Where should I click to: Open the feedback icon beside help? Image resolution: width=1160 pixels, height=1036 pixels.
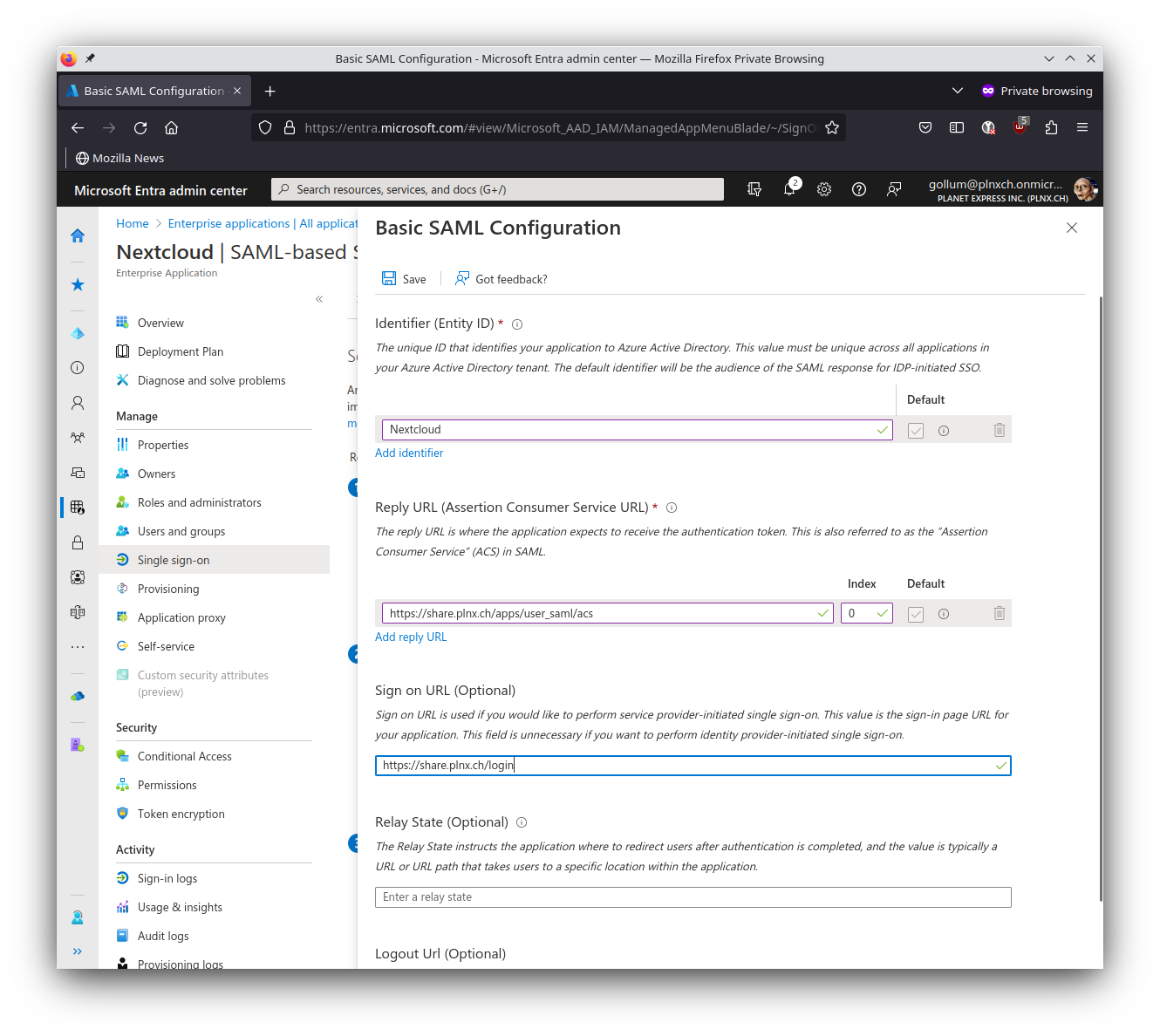[x=894, y=188]
